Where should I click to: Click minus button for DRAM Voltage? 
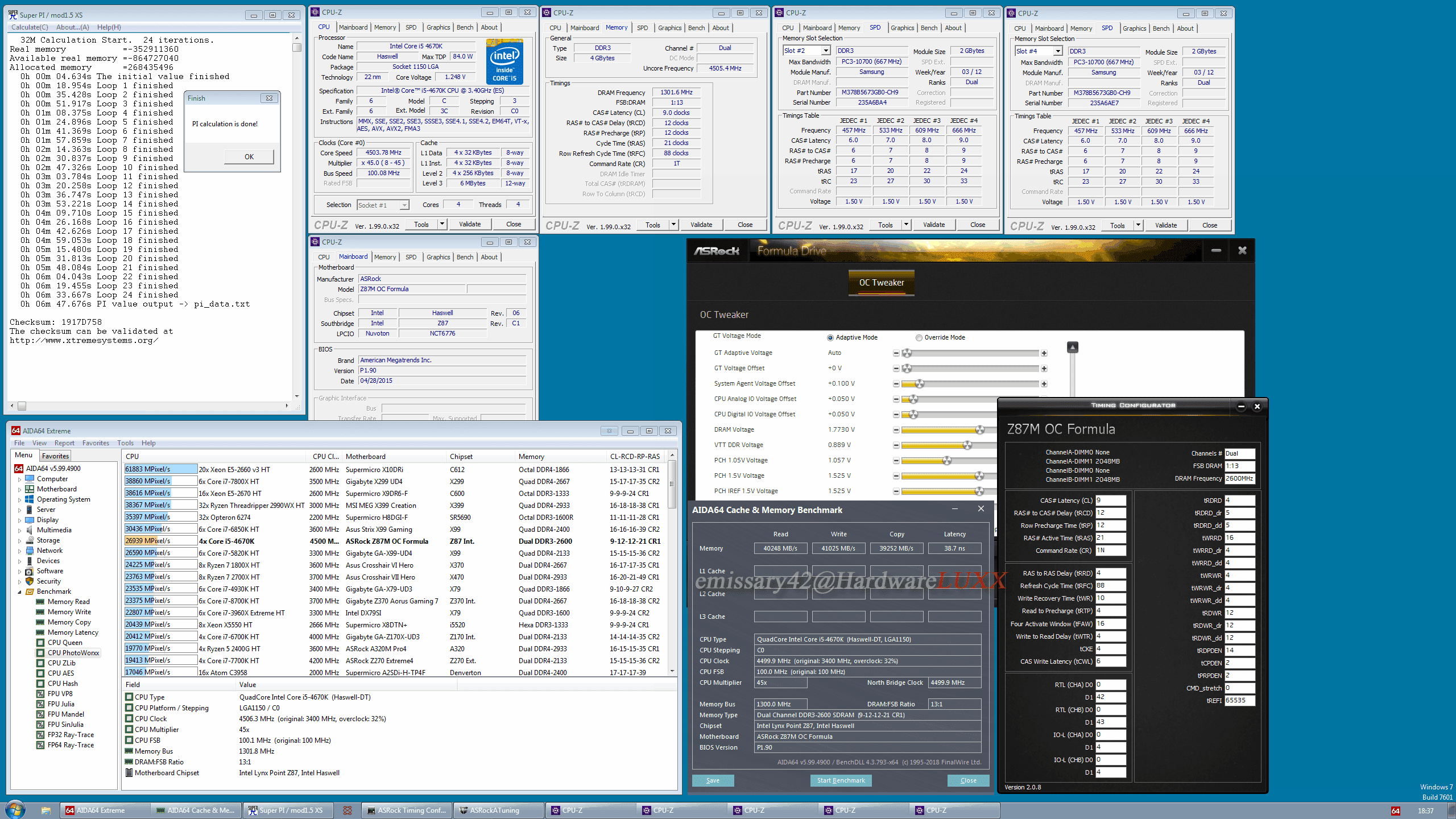(896, 430)
